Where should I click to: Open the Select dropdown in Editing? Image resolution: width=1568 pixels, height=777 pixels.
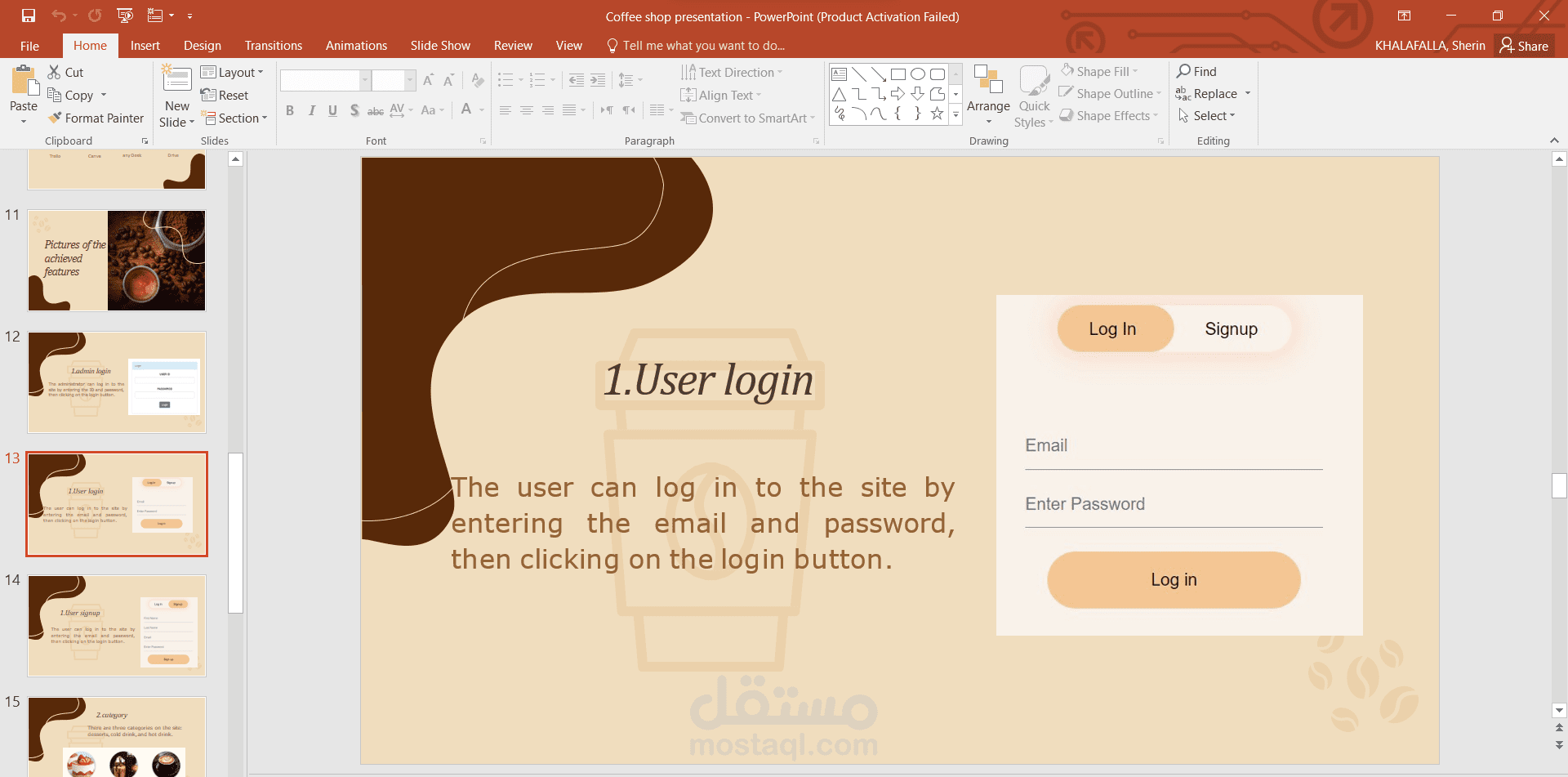[x=1206, y=116]
